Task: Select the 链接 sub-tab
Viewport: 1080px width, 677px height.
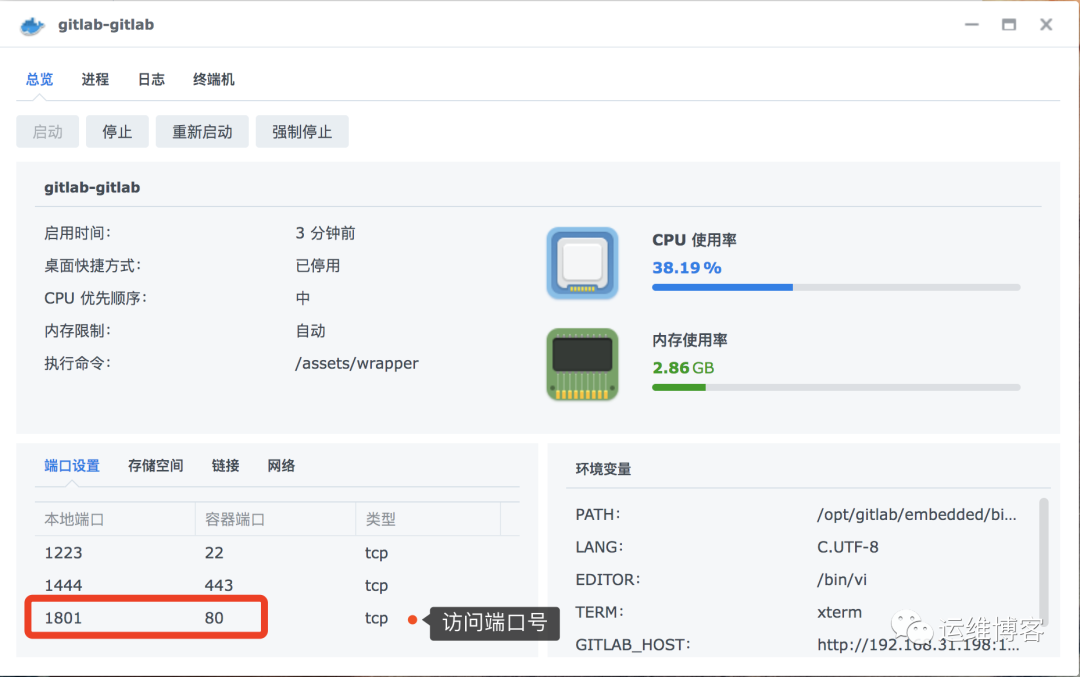Action: pyautogui.click(x=225, y=466)
